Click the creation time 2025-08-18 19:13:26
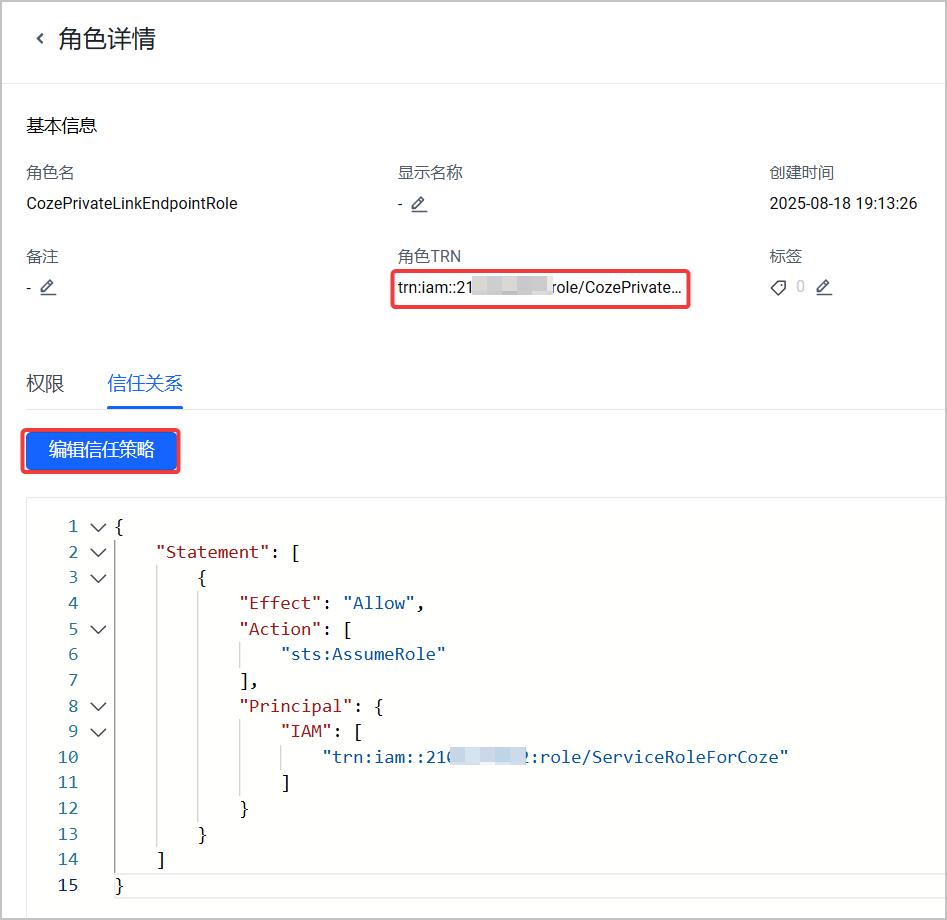 click(x=843, y=204)
